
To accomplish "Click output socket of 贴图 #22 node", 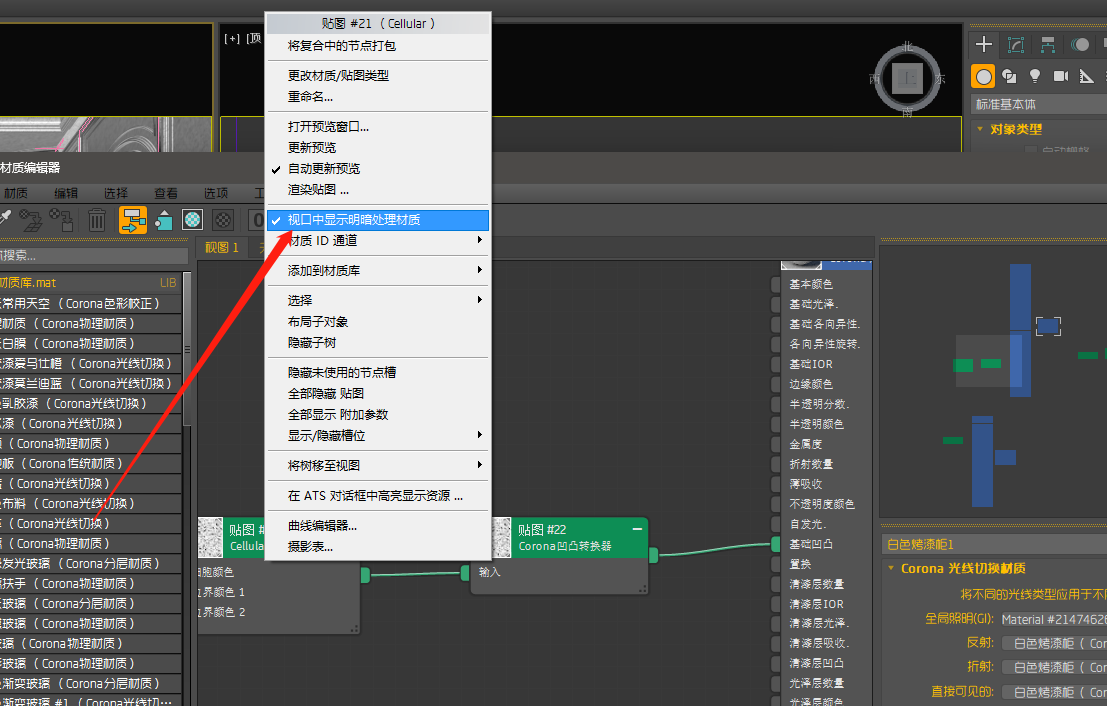I will point(653,556).
